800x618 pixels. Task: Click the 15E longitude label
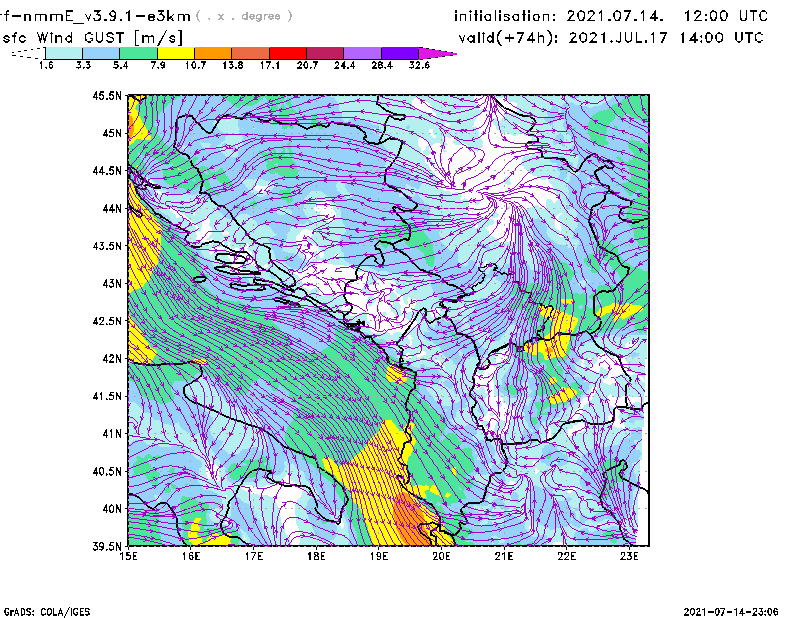(x=128, y=556)
